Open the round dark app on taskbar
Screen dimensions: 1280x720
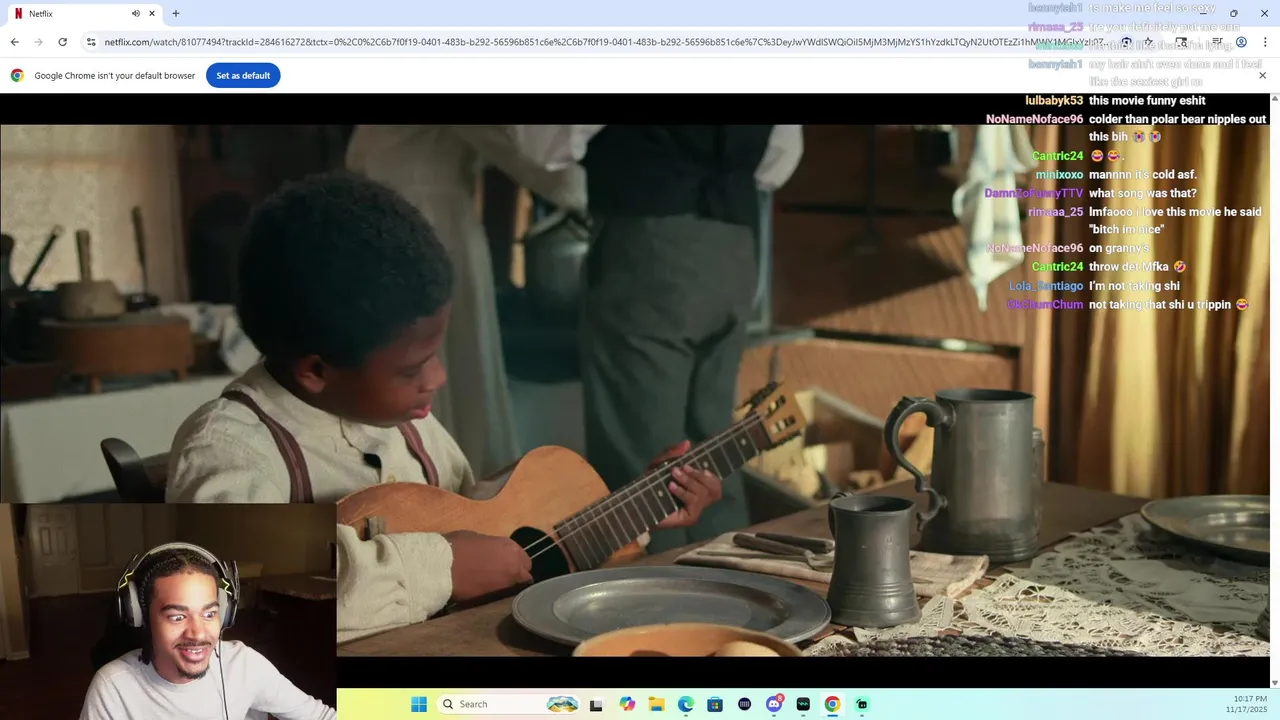point(744,704)
